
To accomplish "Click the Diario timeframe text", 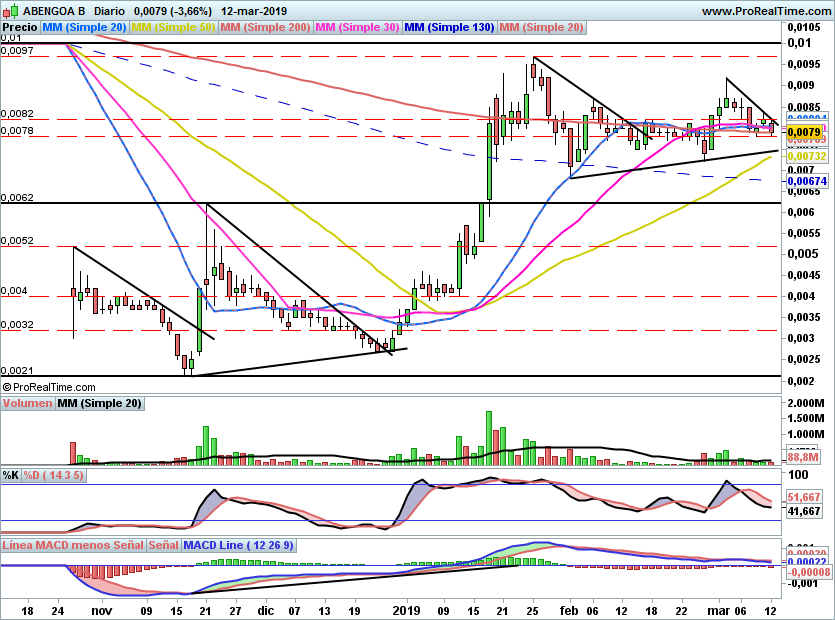I will tap(109, 11).
